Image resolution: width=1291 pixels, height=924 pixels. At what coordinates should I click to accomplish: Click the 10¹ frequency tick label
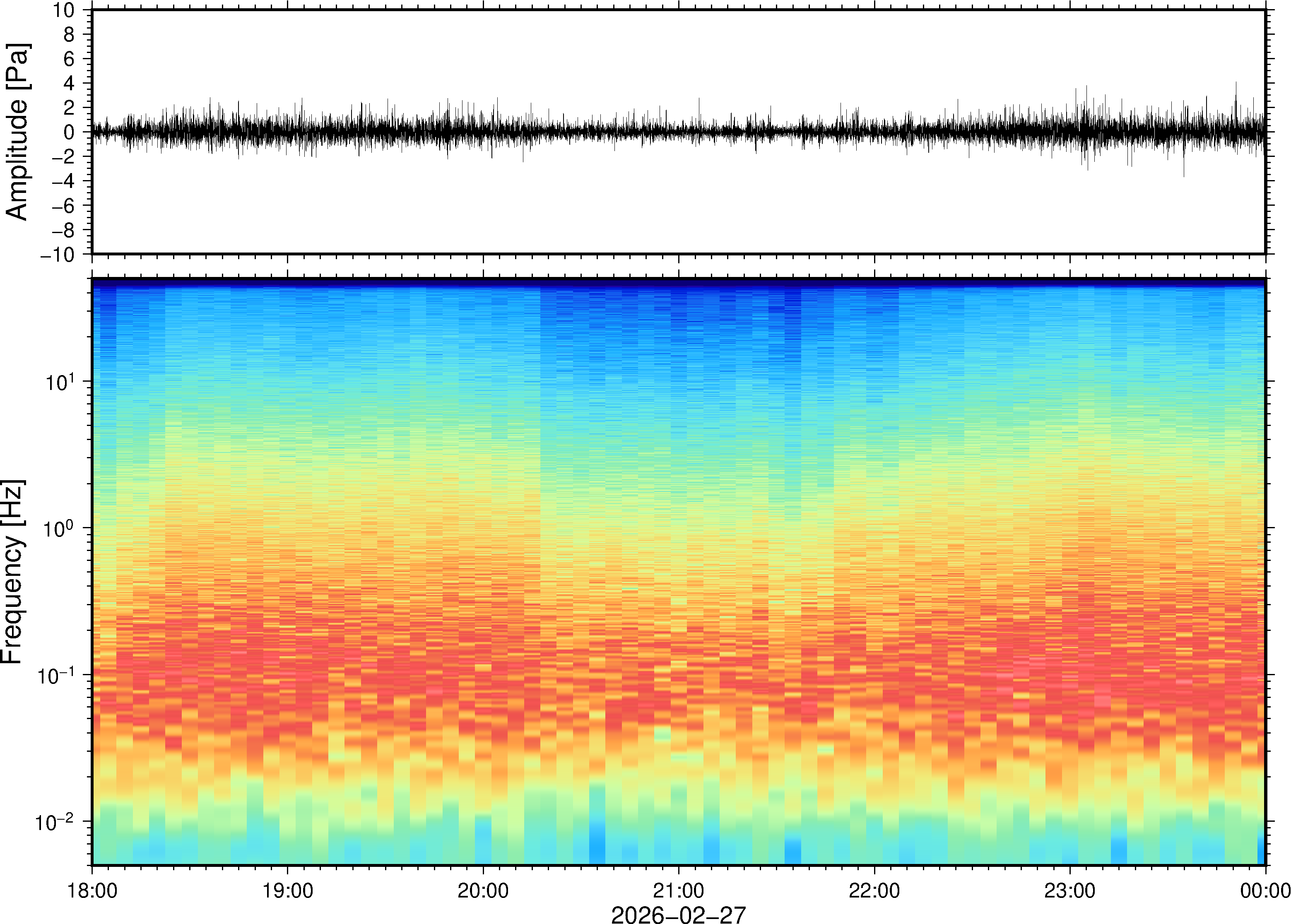click(x=59, y=382)
